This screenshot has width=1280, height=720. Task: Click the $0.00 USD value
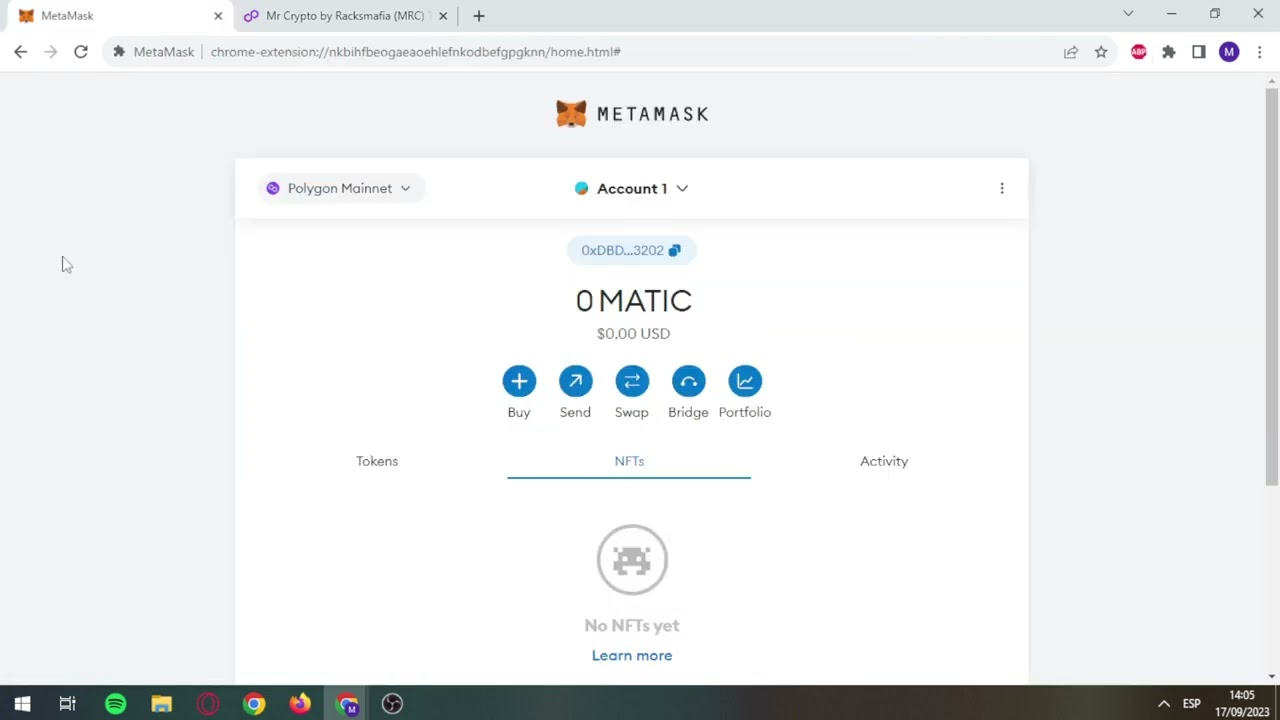point(633,334)
